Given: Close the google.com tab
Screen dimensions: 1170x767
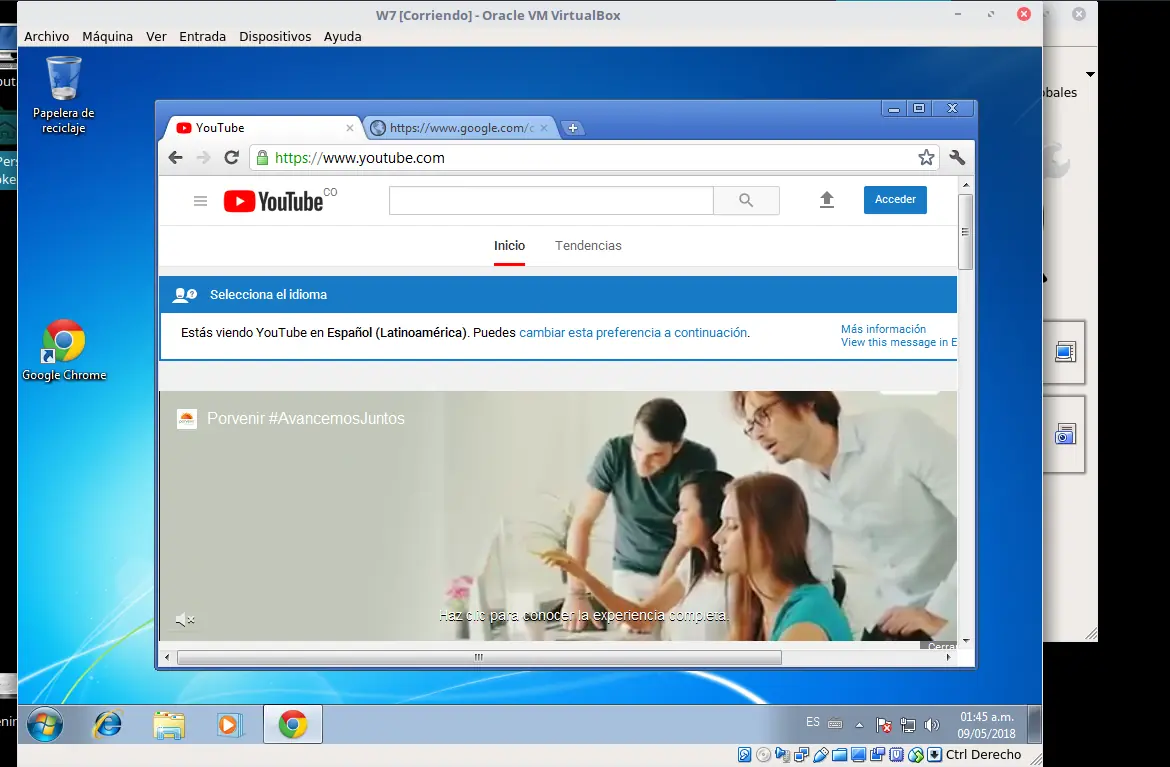Looking at the screenshot, I should point(544,128).
